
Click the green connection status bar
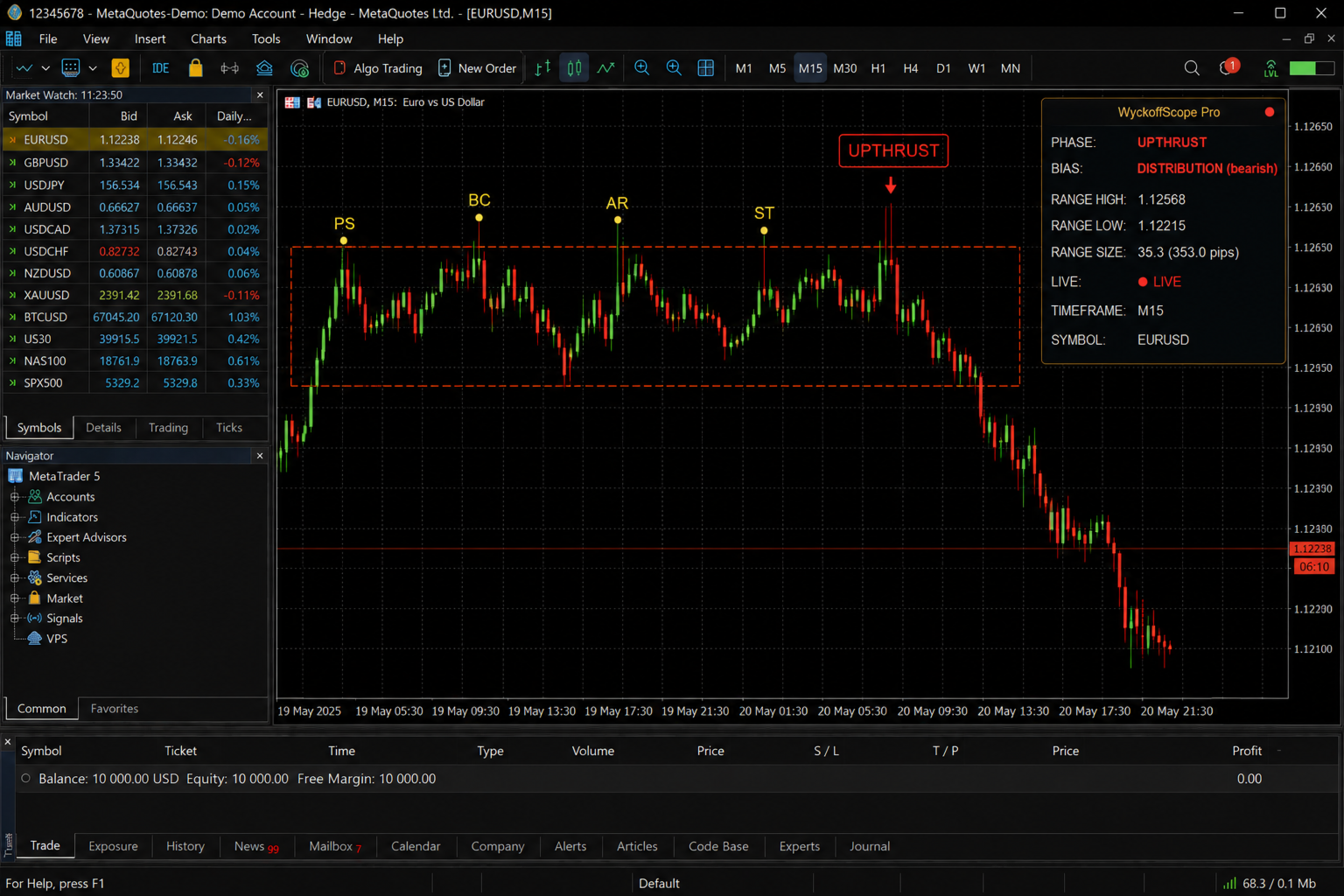1312,68
